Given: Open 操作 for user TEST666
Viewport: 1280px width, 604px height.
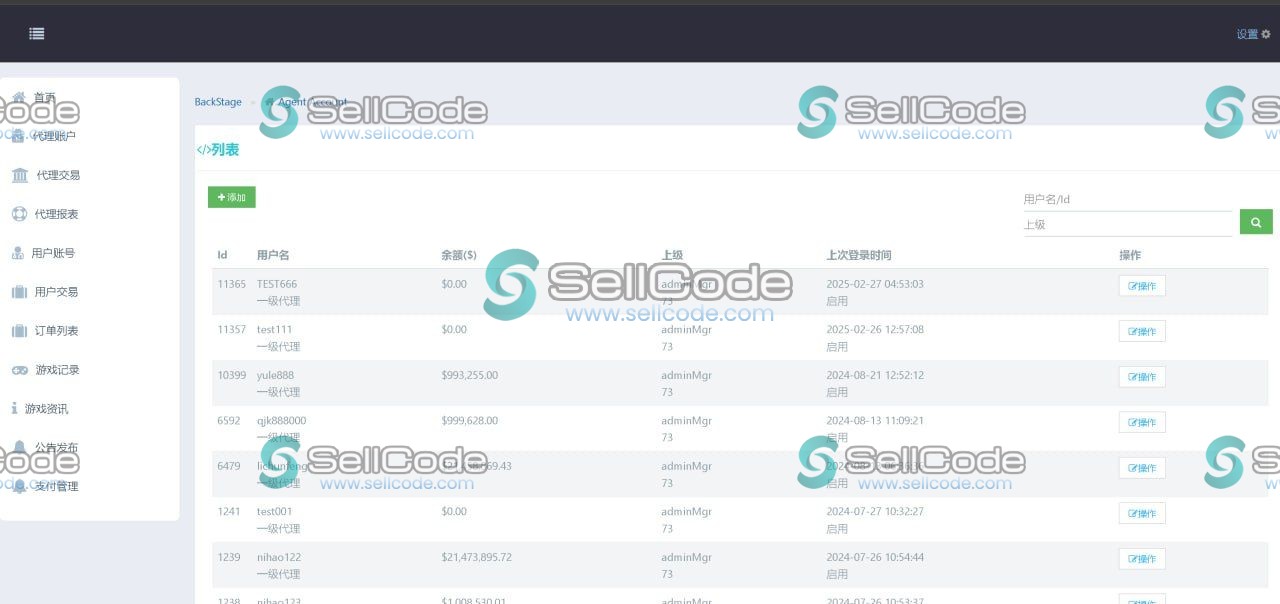Looking at the screenshot, I should click(1141, 285).
